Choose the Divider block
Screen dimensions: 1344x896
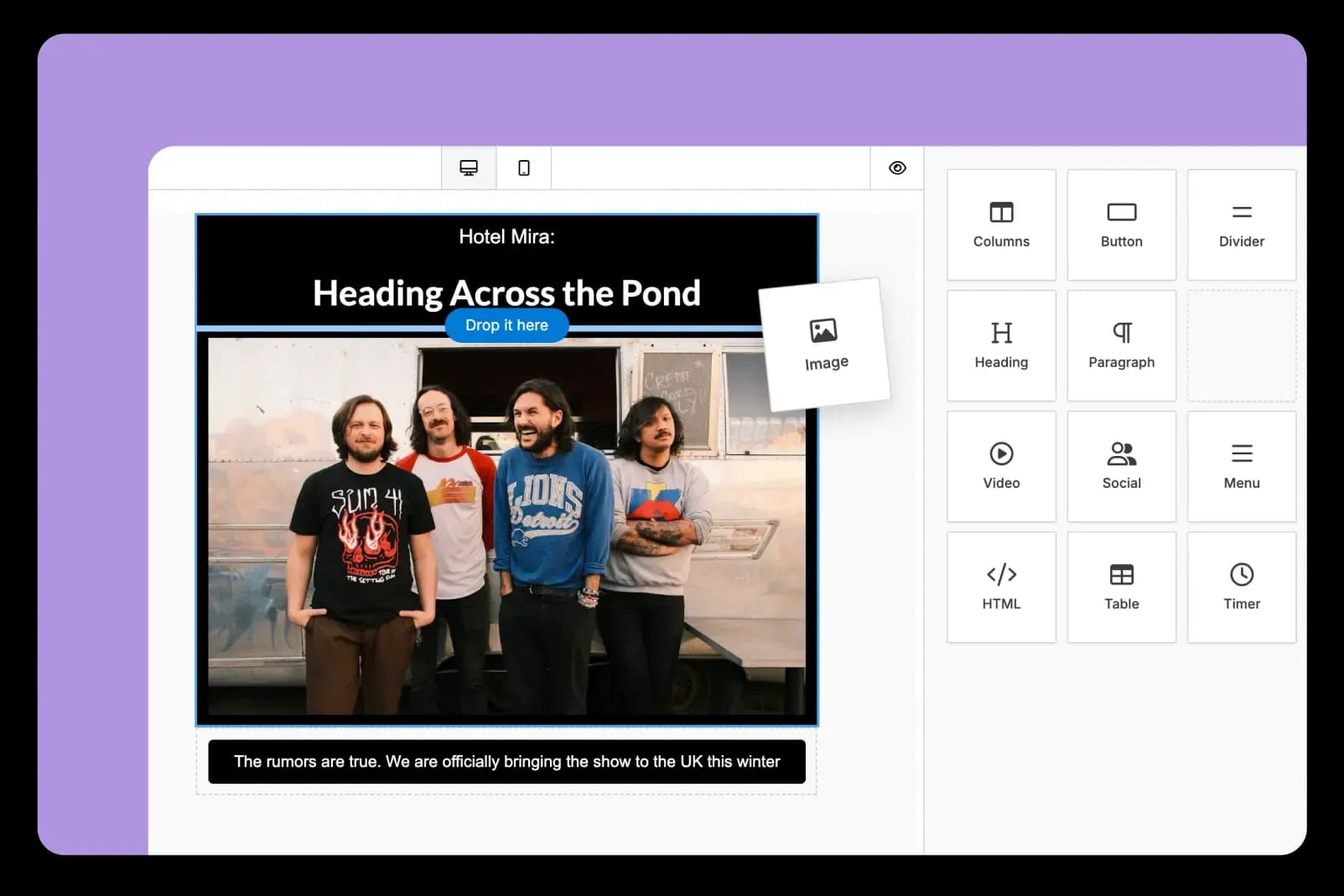point(1241,225)
